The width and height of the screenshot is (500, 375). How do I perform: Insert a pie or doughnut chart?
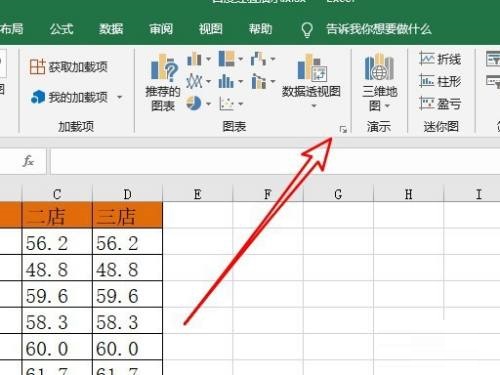tap(194, 103)
